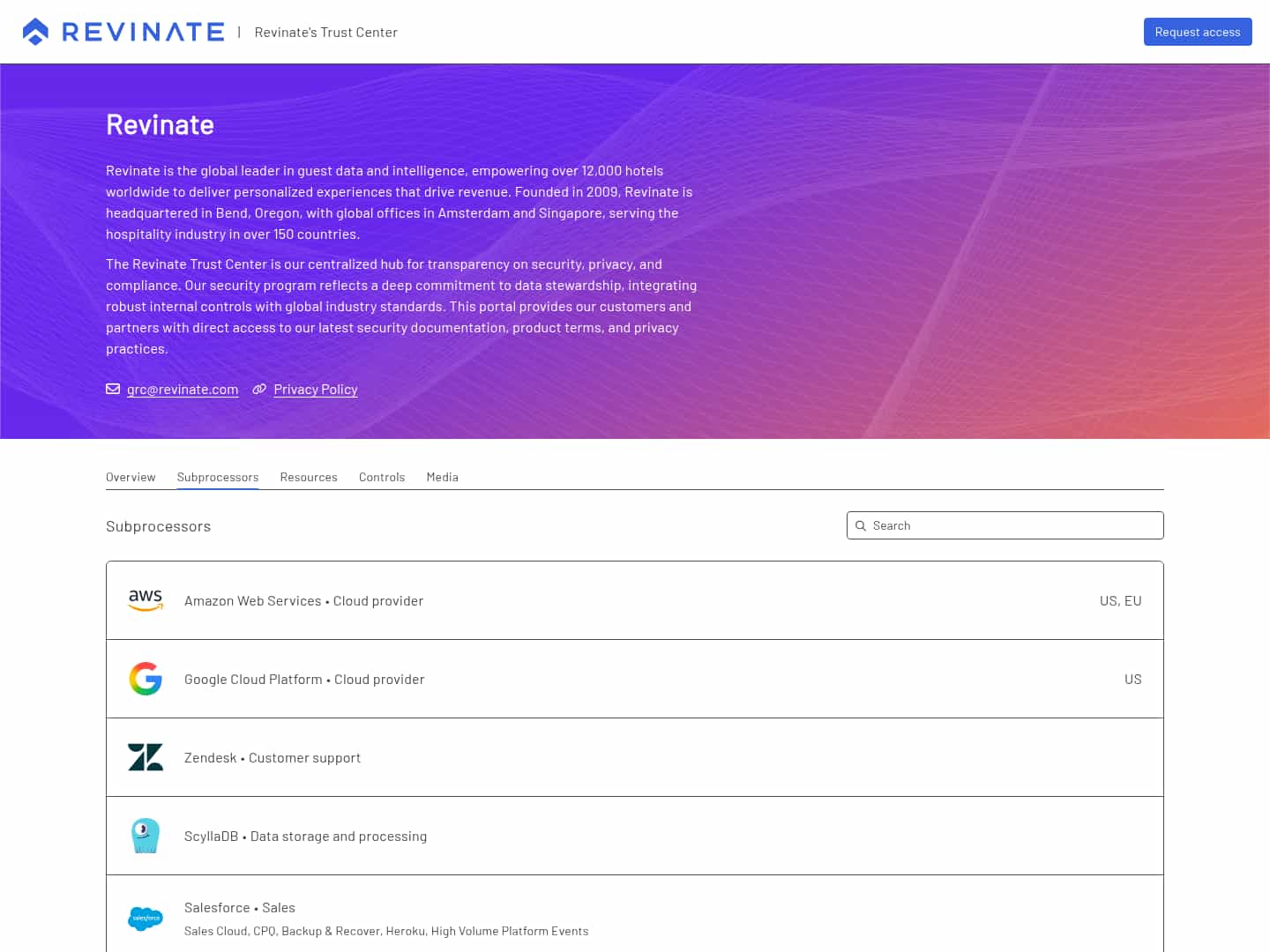Select ScyllaDB • Data storage and processing text
Viewport: 1270px width, 952px height.
tap(305, 837)
